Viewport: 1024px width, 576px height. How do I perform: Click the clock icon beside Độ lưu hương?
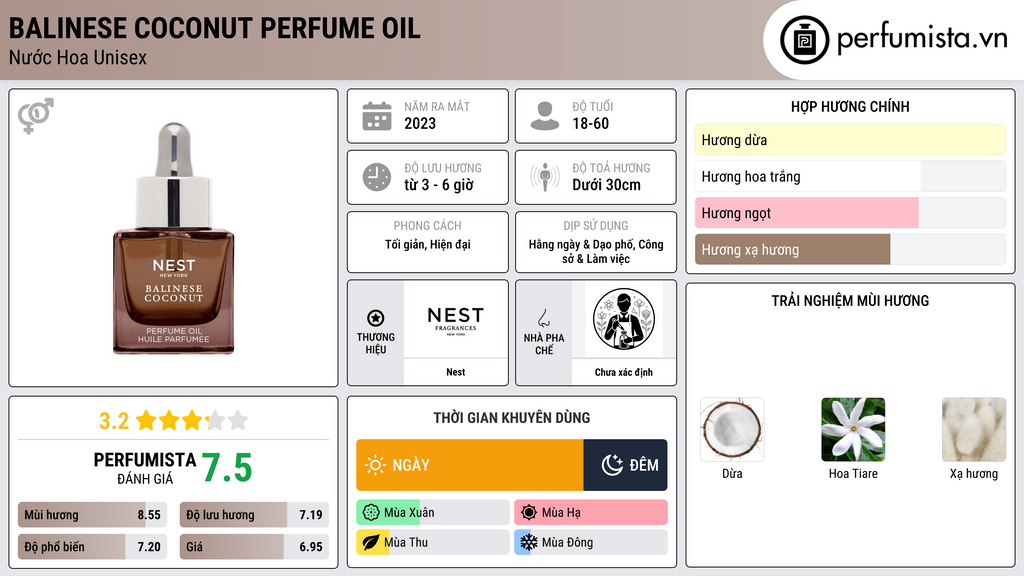coord(377,178)
